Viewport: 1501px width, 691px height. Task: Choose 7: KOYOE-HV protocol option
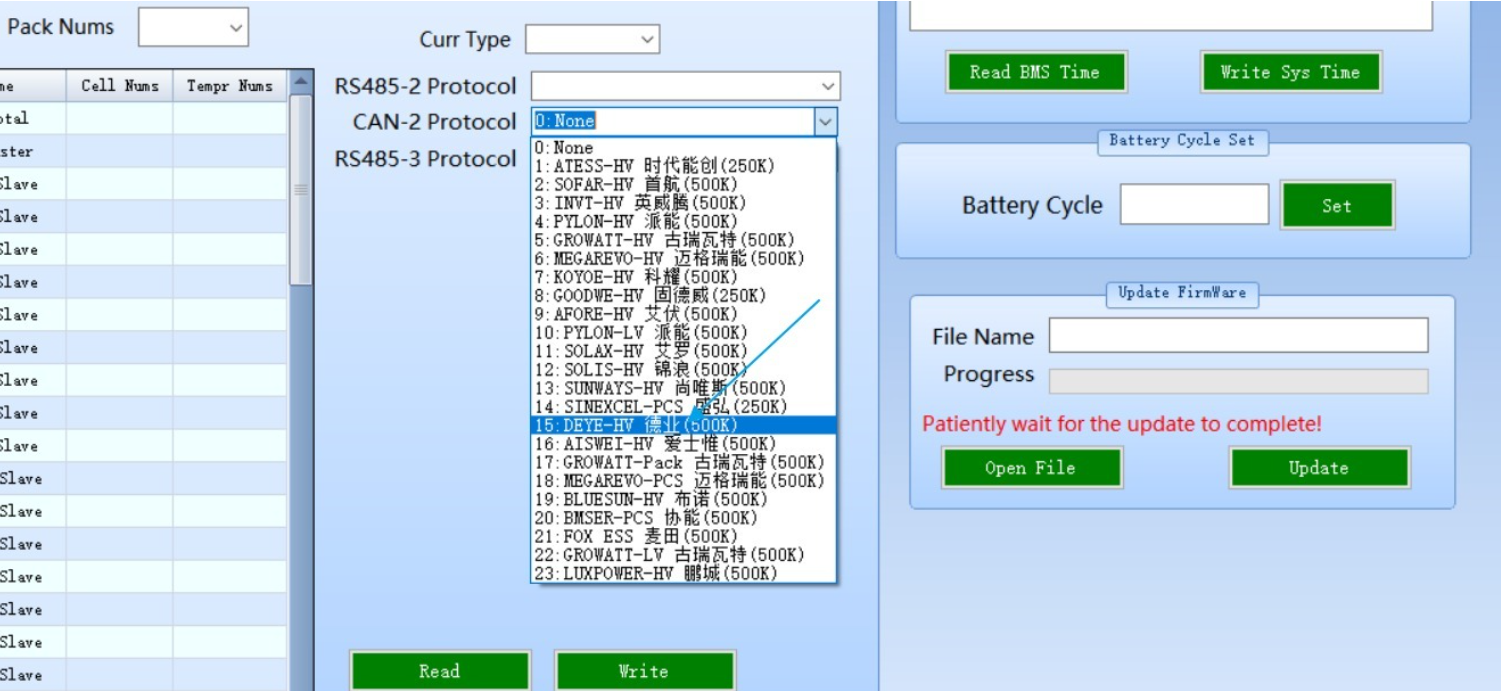coord(683,277)
